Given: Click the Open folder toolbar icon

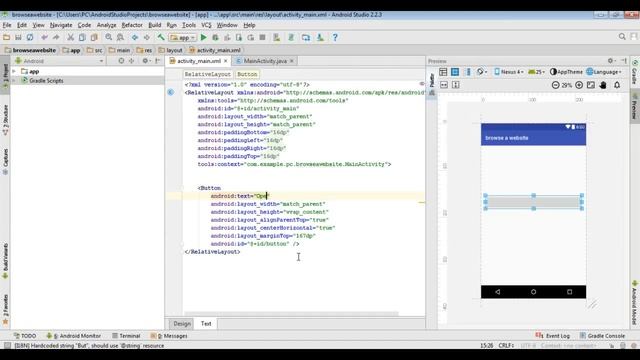Looking at the screenshot, I should (x=6, y=38).
